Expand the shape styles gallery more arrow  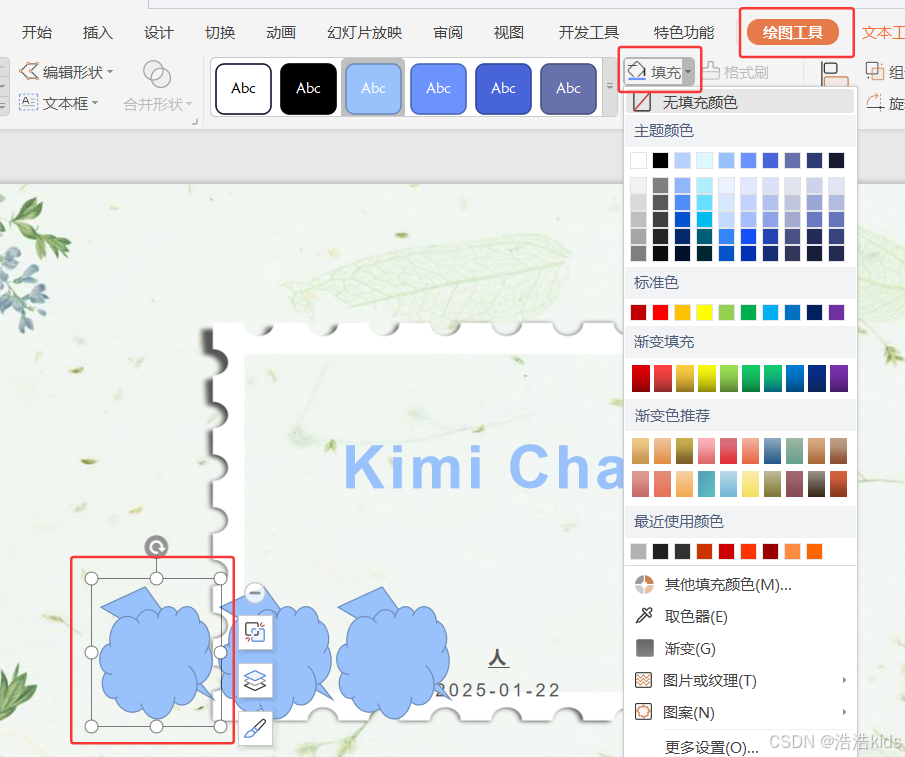pyautogui.click(x=609, y=87)
